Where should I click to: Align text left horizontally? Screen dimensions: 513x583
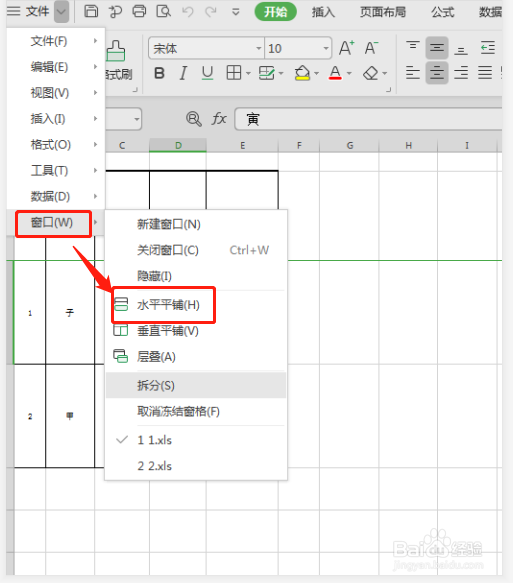[413, 73]
